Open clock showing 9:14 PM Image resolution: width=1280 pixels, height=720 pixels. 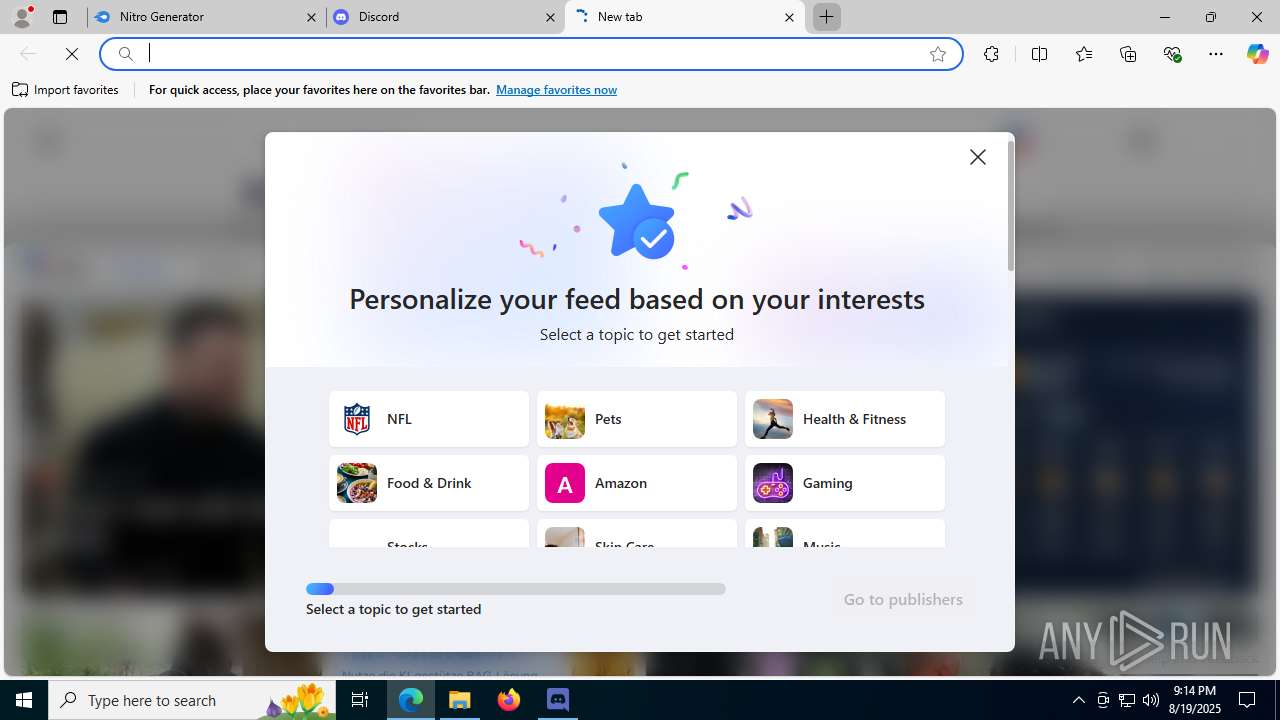[x=1195, y=700]
